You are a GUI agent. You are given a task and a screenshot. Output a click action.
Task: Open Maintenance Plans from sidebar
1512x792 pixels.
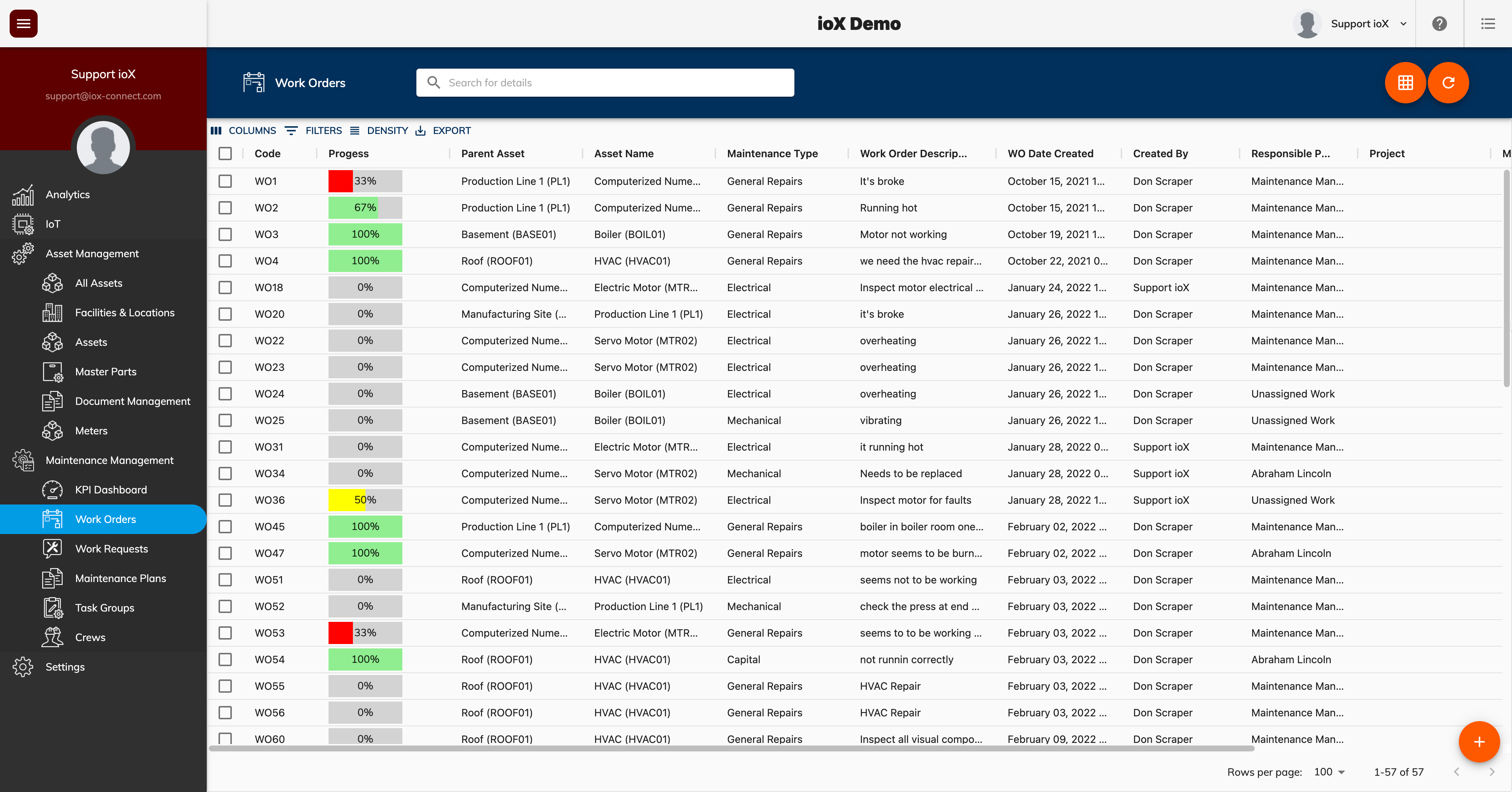pos(103,578)
